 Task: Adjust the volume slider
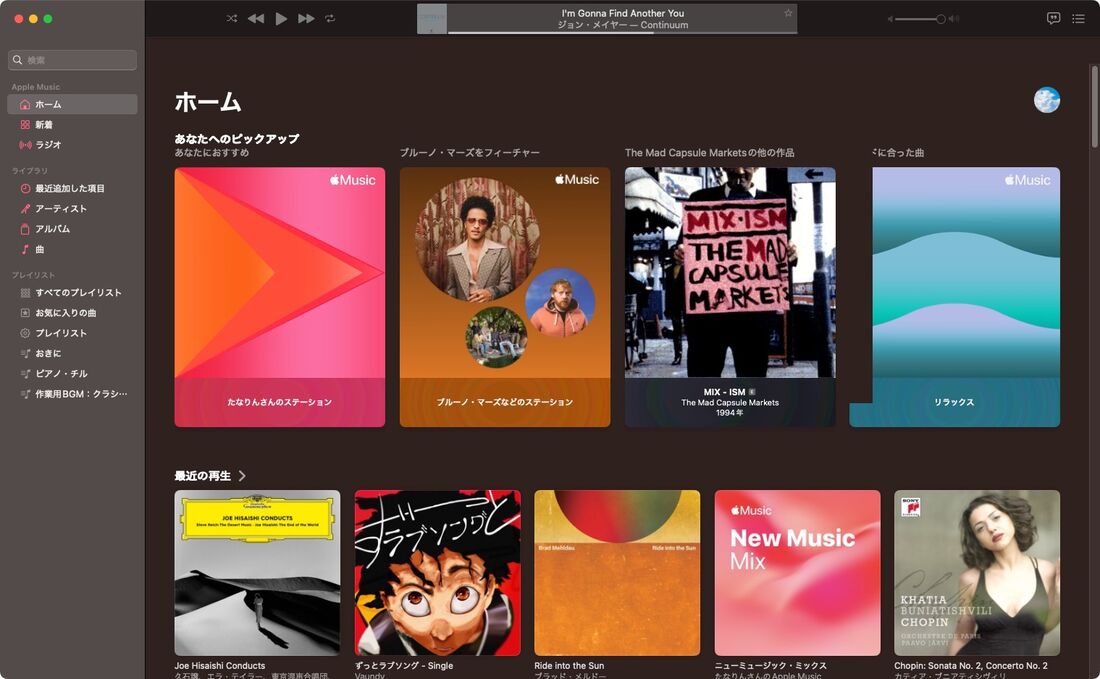click(920, 19)
